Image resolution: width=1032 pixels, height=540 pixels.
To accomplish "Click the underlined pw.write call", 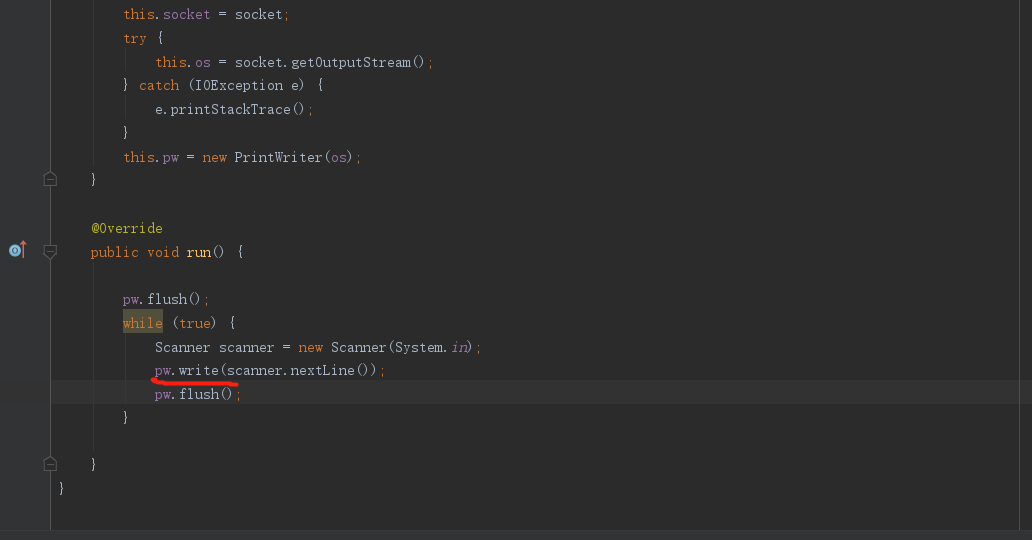I will point(187,370).
